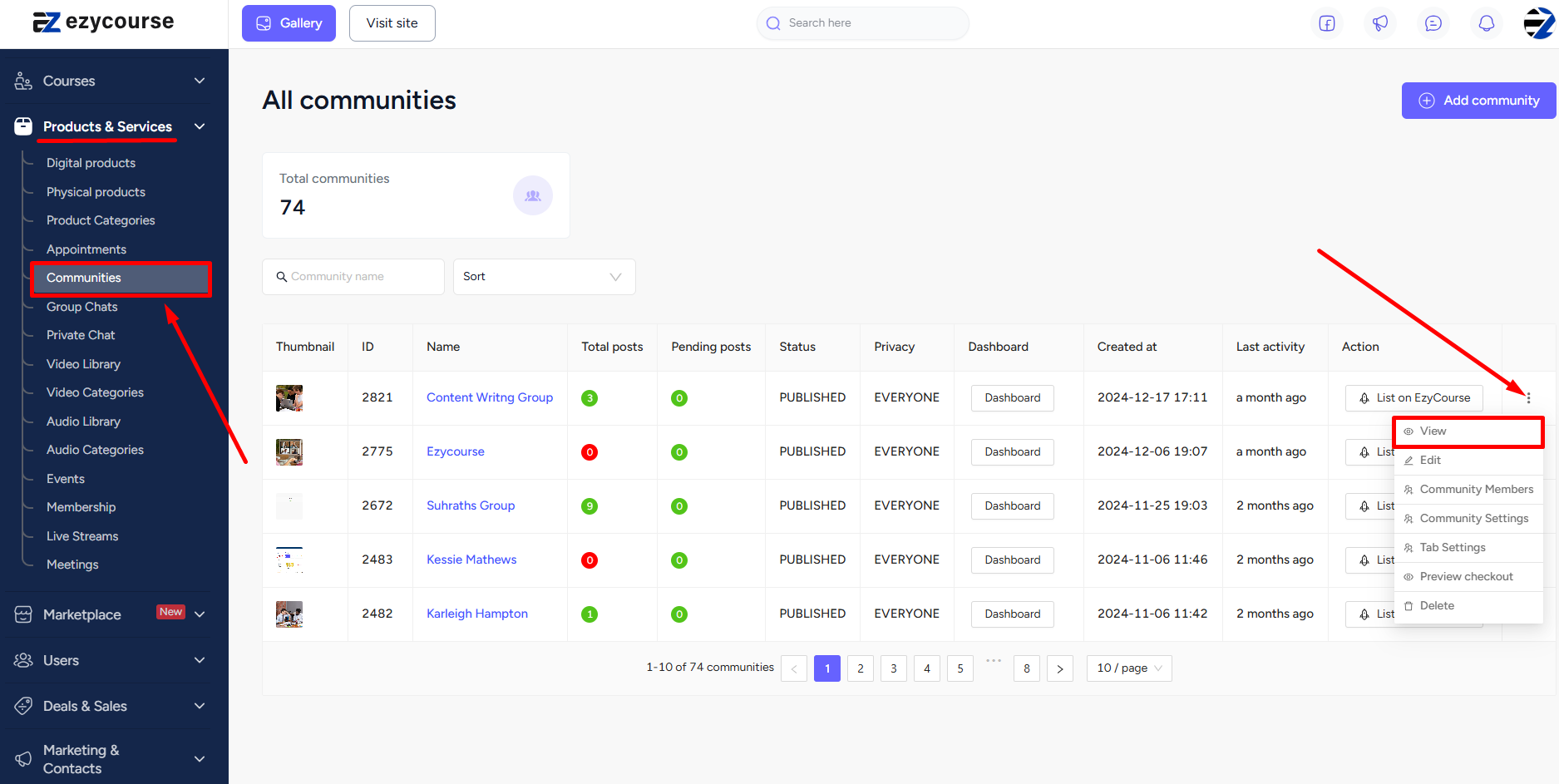Image resolution: width=1559 pixels, height=784 pixels.
Task: Click the Community name search field
Action: point(353,277)
